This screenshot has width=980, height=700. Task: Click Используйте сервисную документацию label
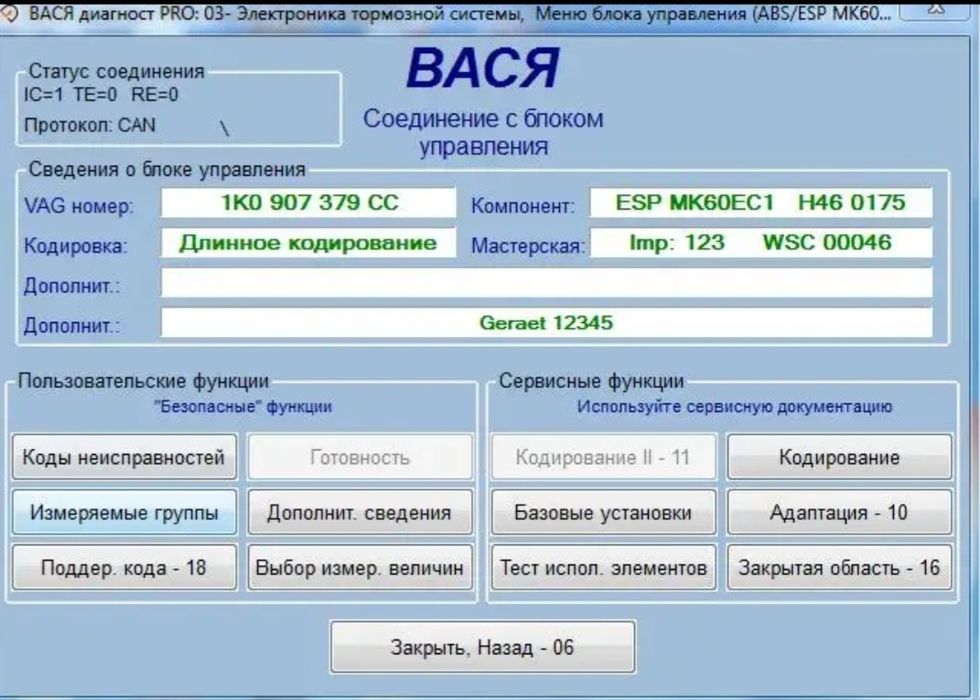734,407
